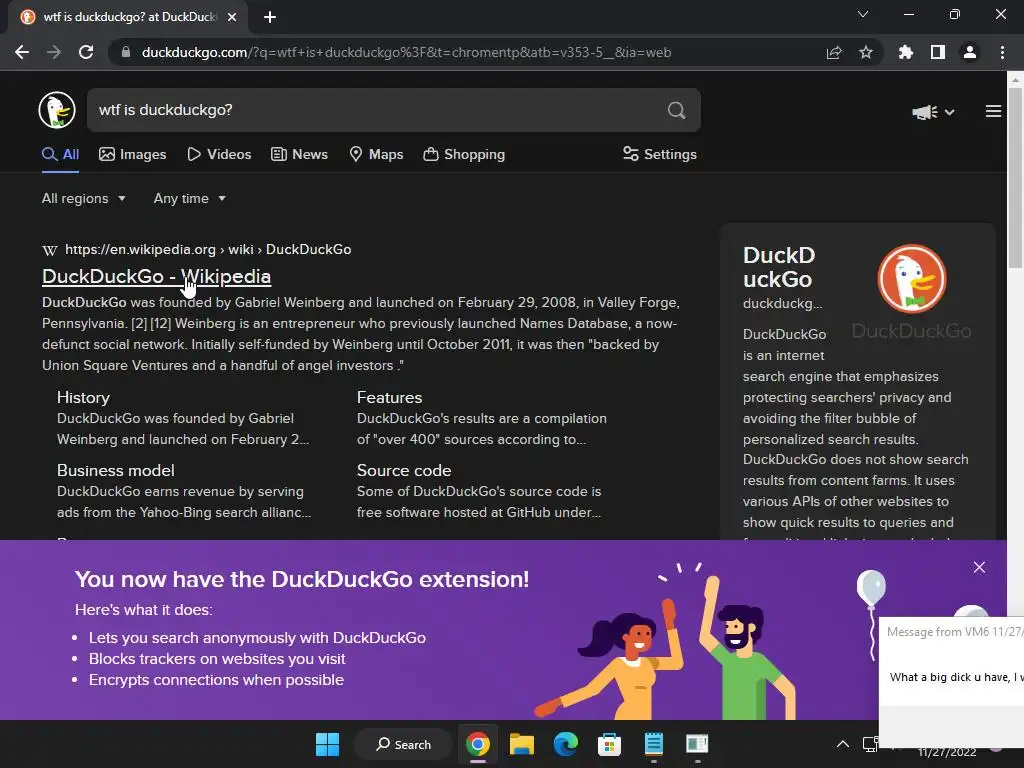The height and width of the screenshot is (768, 1024).
Task: Click the duckduckg... site link in info panel
Action: (x=782, y=304)
